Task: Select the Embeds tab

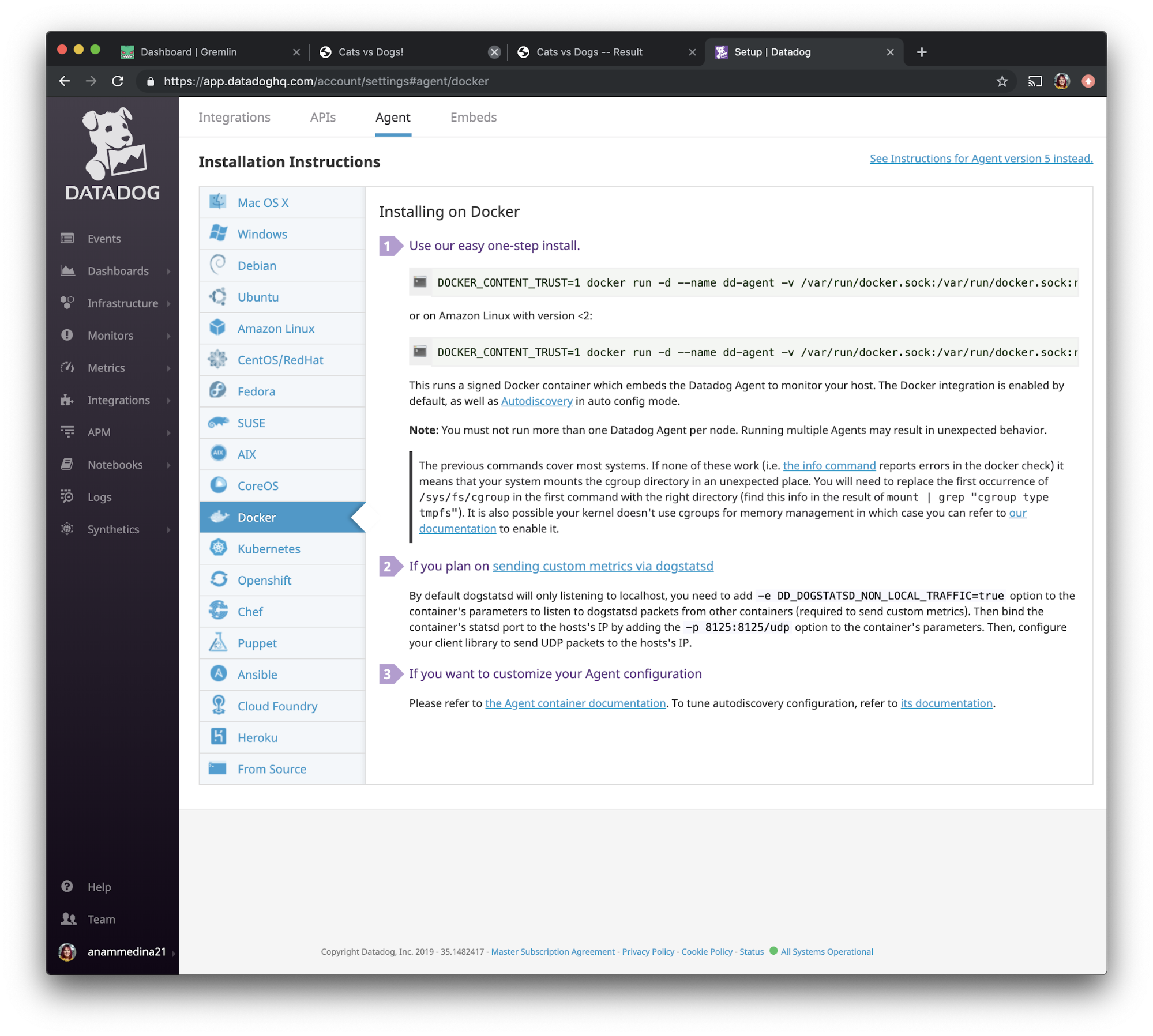Action: pyautogui.click(x=474, y=117)
